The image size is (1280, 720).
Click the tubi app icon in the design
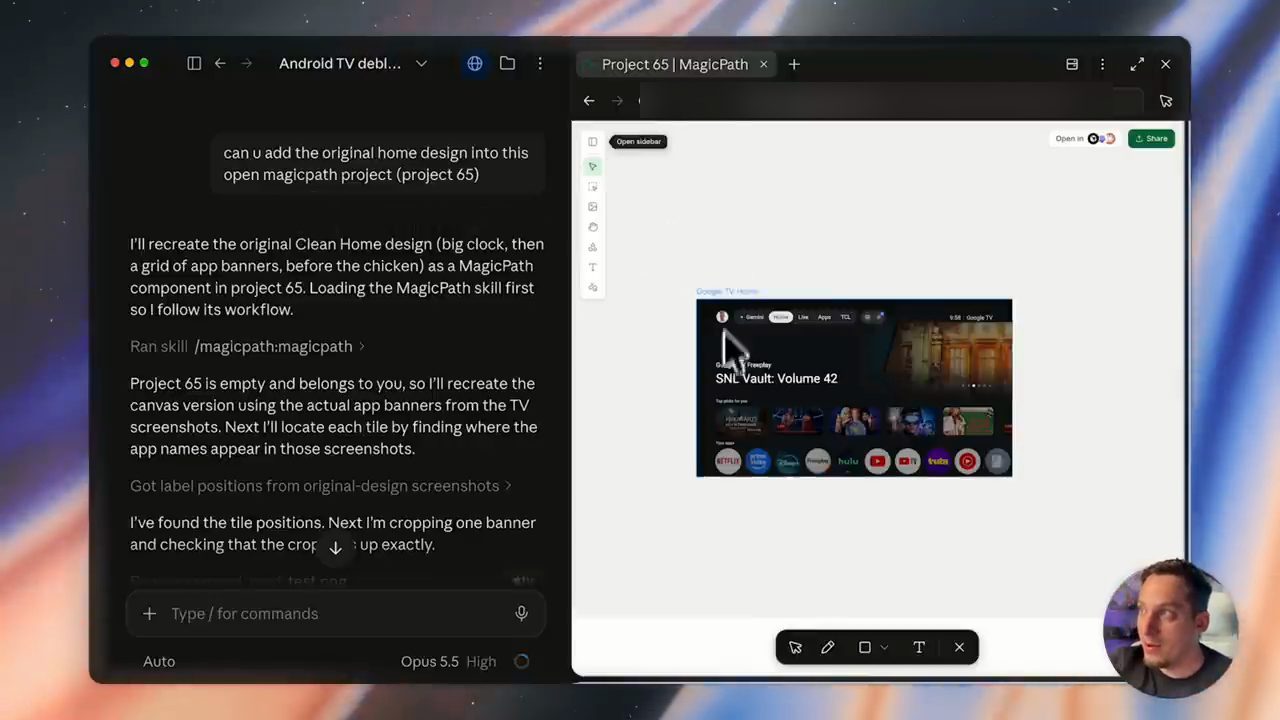coord(938,461)
